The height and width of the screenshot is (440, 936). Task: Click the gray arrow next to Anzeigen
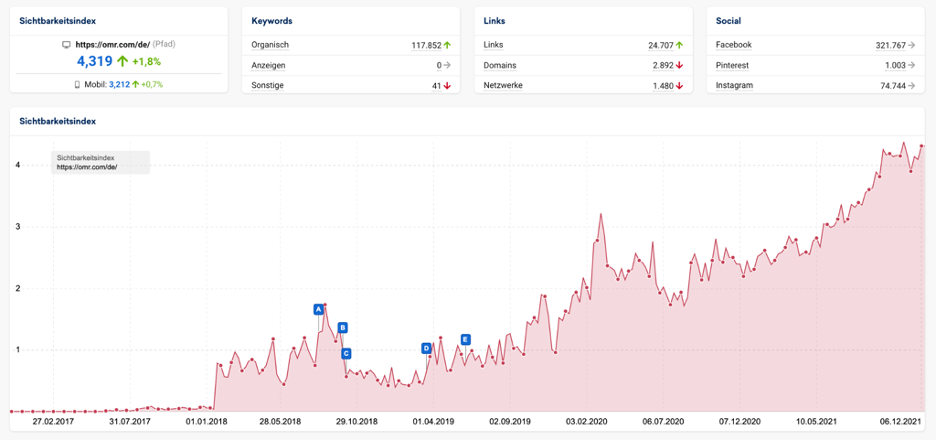(x=447, y=65)
